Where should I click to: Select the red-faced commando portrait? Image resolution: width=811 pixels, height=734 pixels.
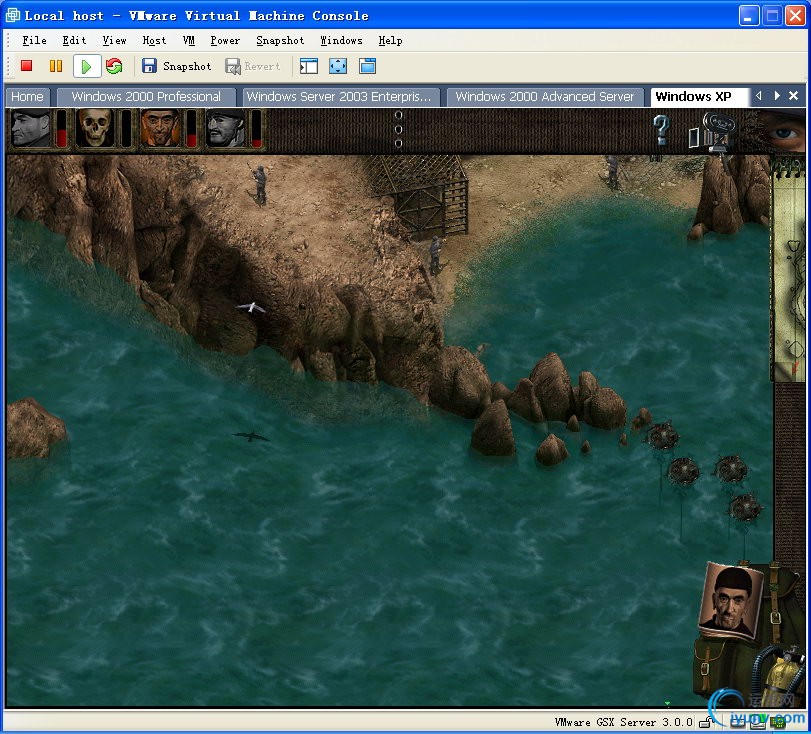coord(160,128)
